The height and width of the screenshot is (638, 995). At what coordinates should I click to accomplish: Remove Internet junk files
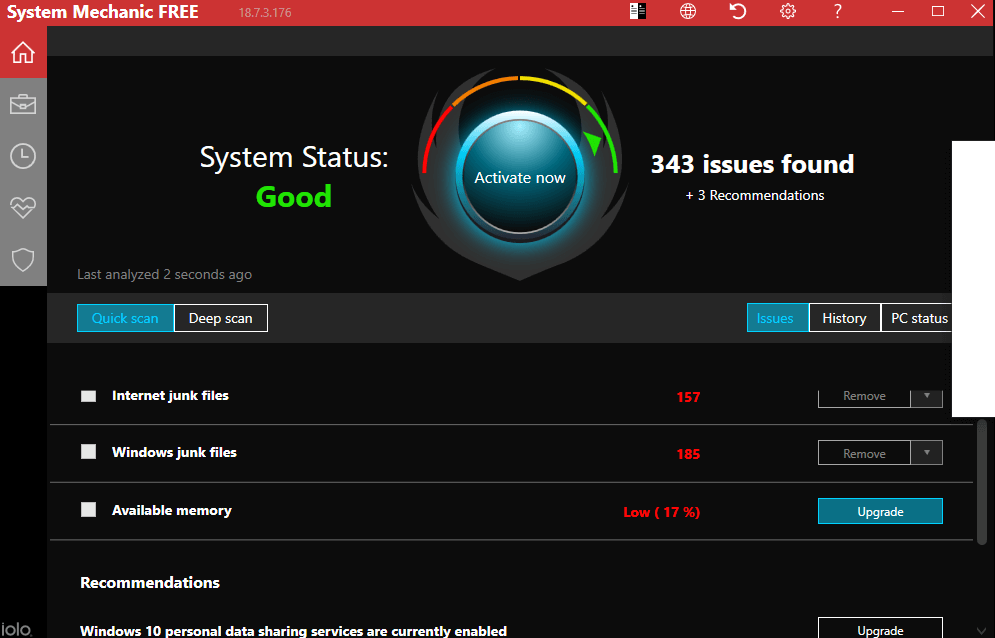point(864,397)
